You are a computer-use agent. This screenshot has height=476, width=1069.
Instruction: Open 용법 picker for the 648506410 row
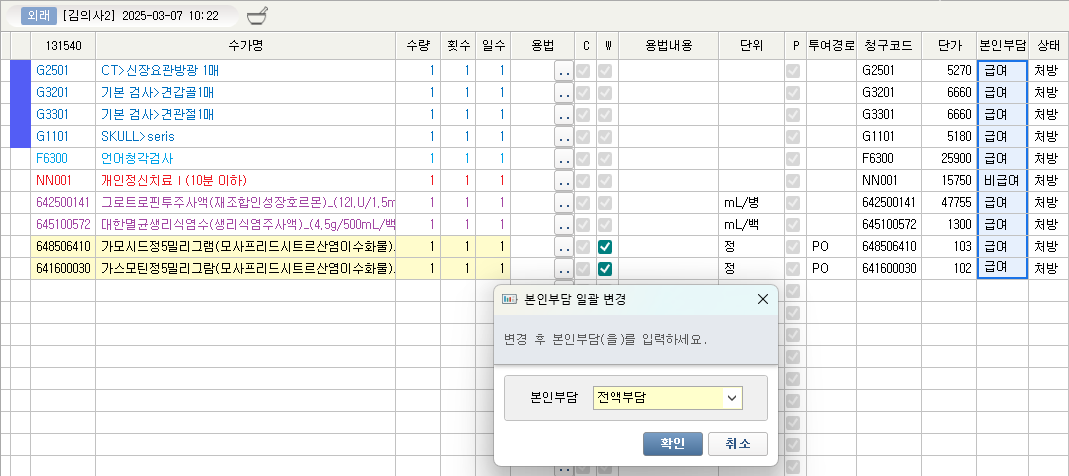point(564,247)
